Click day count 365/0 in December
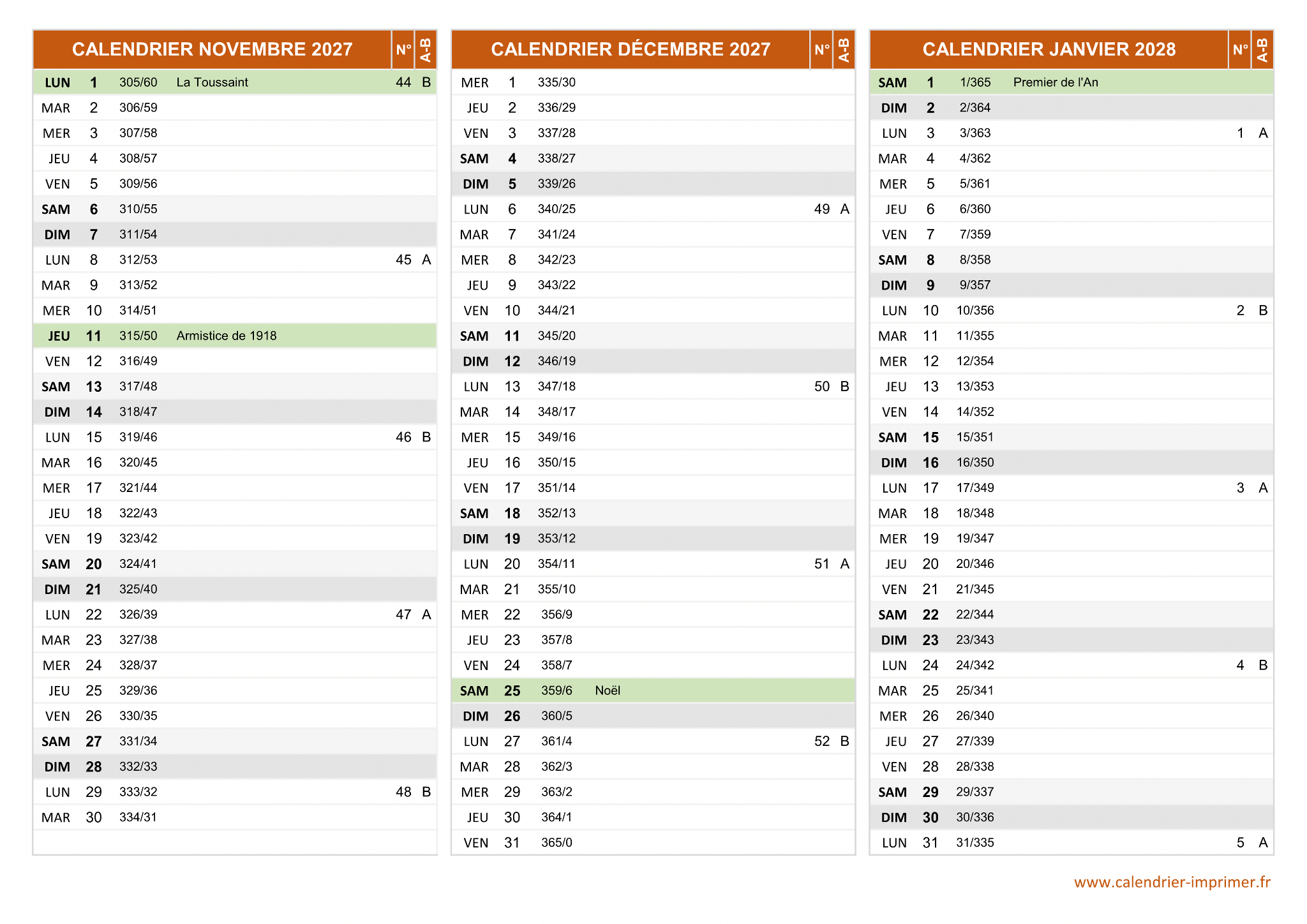Screen dimensions: 1307x924 [x=556, y=842]
